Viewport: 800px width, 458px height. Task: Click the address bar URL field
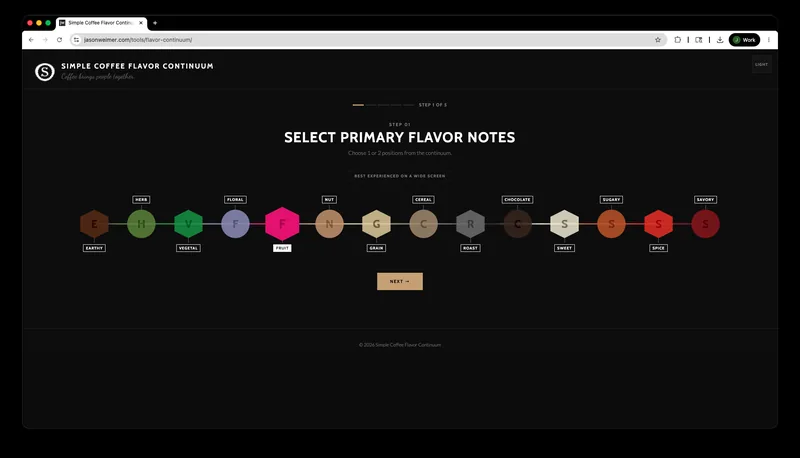point(367,40)
